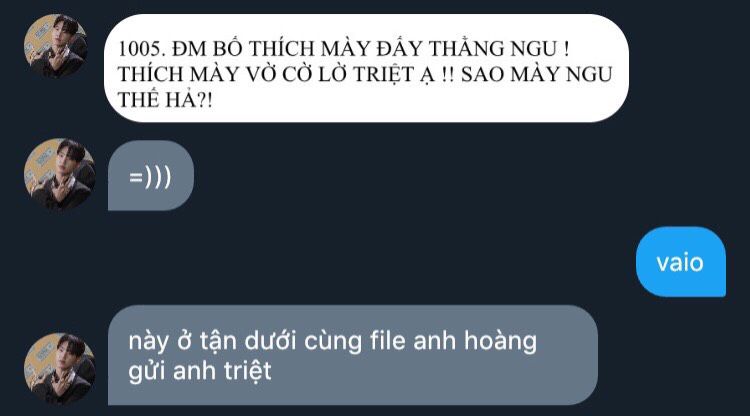Select the gray "này ở tận dưới cùng" bubble

point(353,355)
